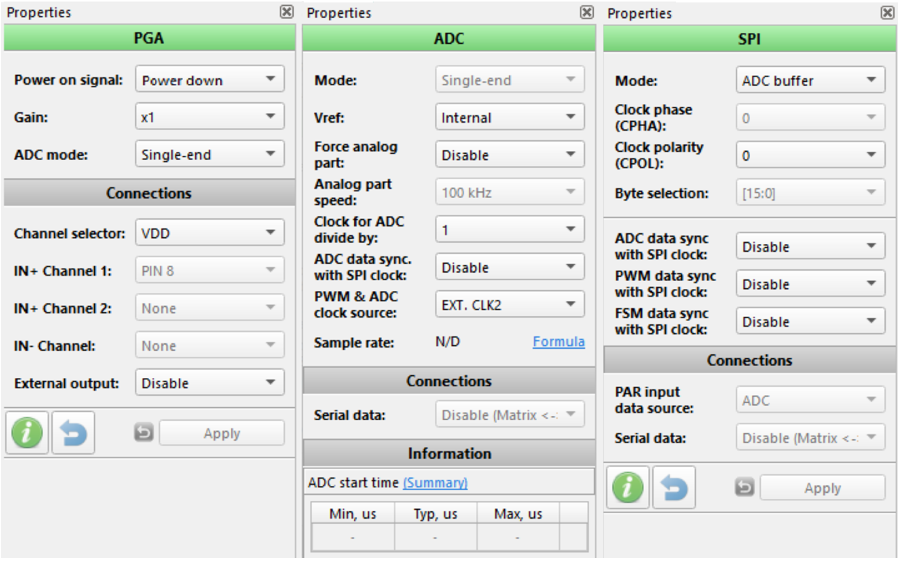Click the blue undo arrow in SPI panel

tap(674, 488)
